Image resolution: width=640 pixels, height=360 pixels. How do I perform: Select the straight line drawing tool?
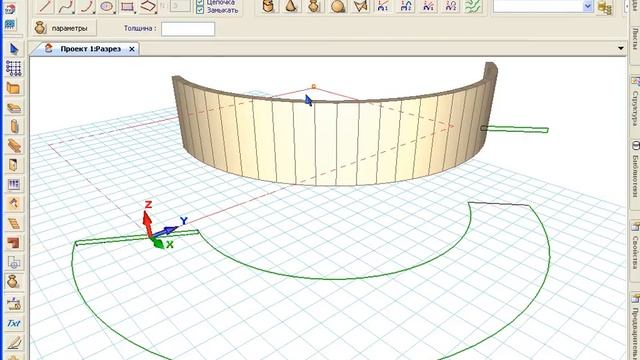(x=45, y=7)
